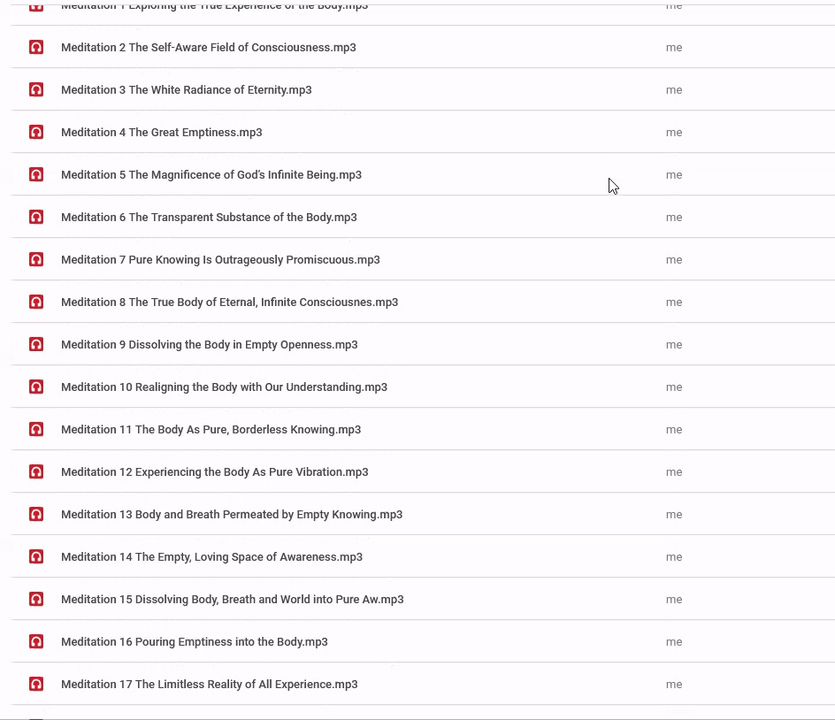Click audio icon beside Meditation 4 file
Image resolution: width=835 pixels, height=720 pixels.
tap(36, 132)
